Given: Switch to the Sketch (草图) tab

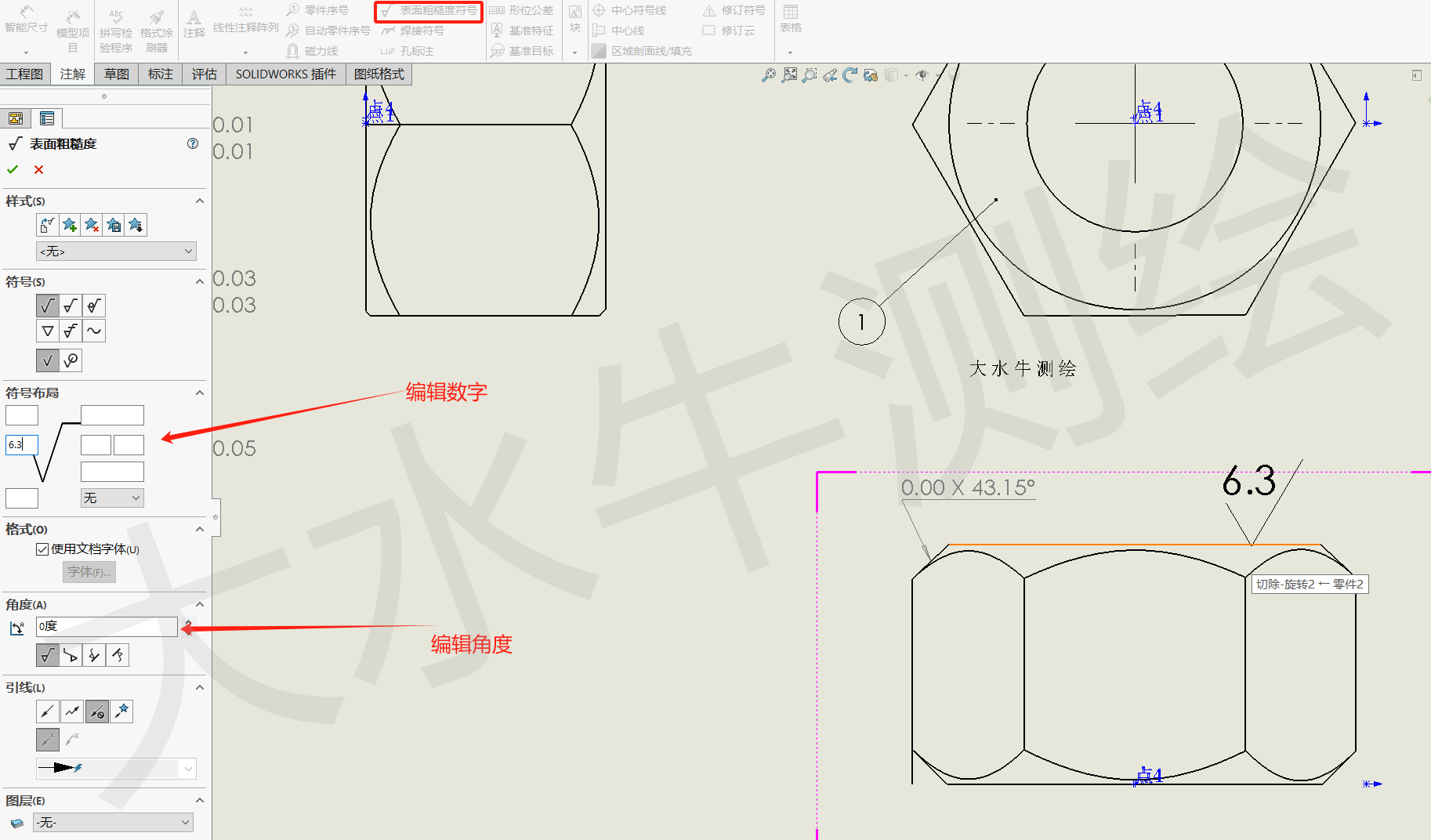Looking at the screenshot, I should [117, 74].
